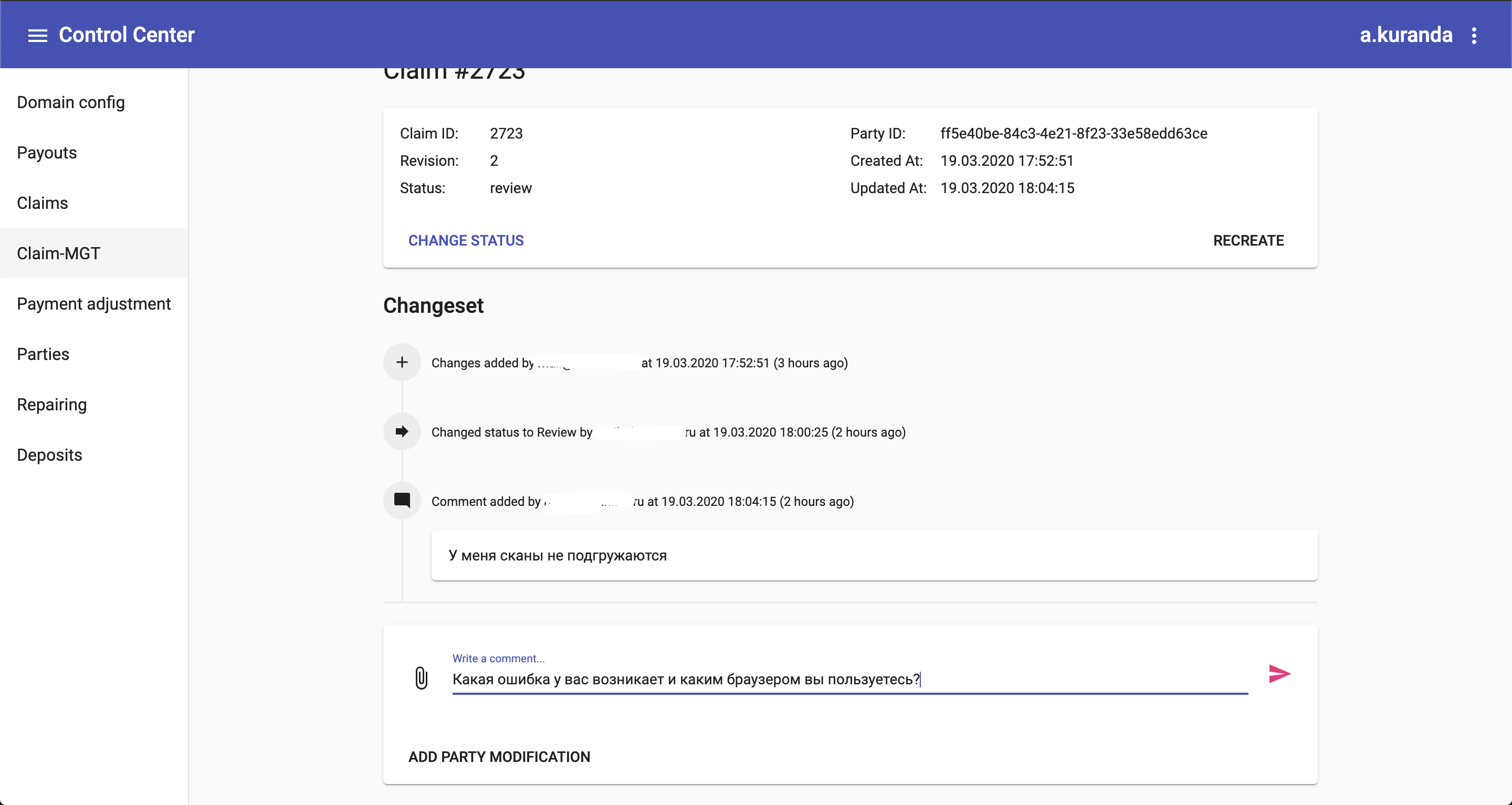The height and width of the screenshot is (805, 1512).
Task: Open Claims in the sidebar
Action: pyautogui.click(x=94, y=203)
